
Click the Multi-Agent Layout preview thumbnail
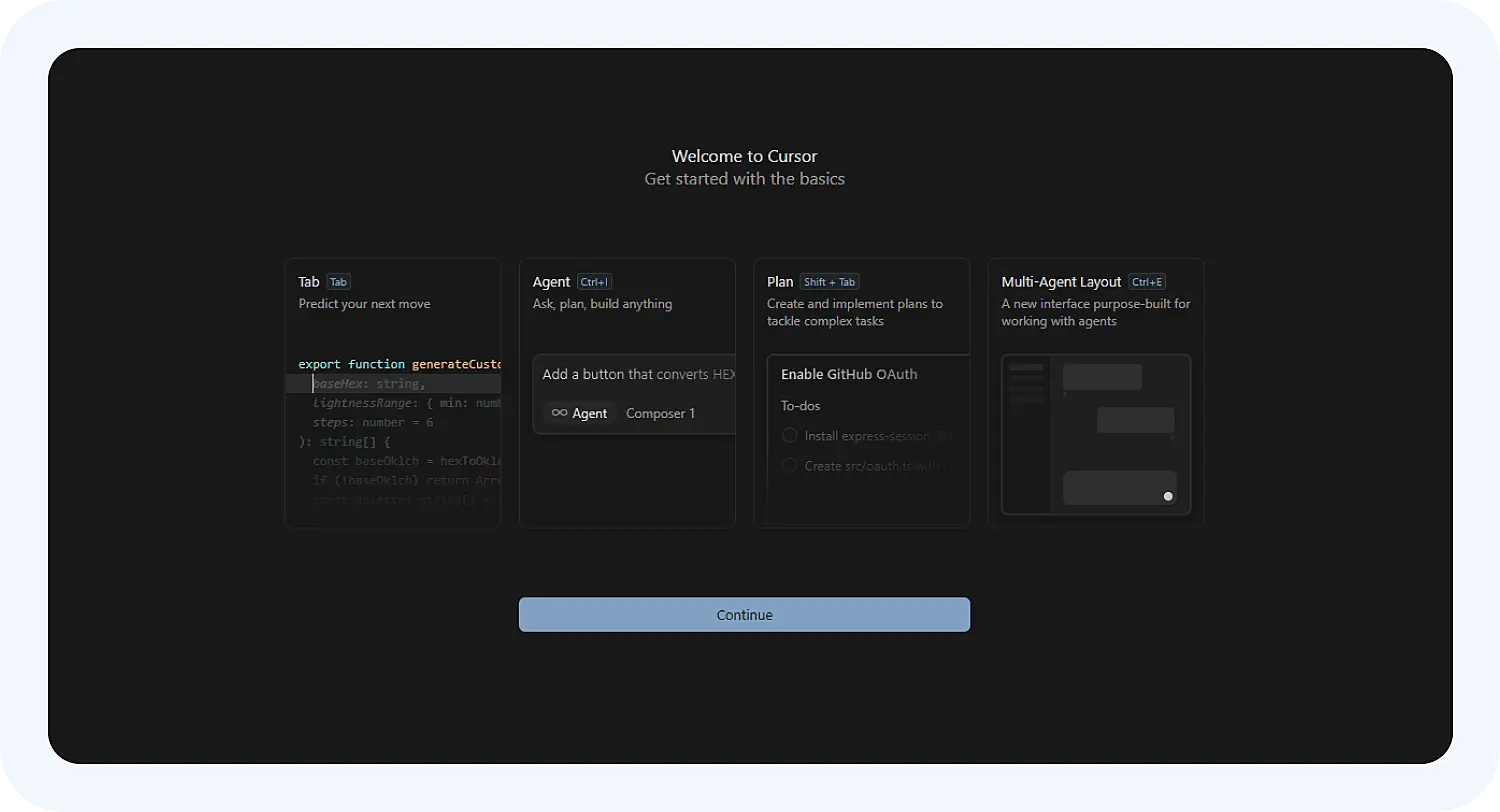click(1096, 434)
